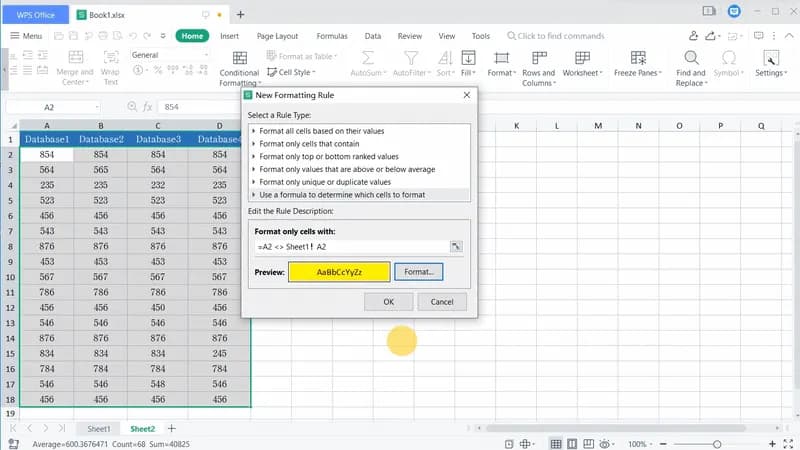Open the Format tool in ribbon
800x450 pixels.
pyautogui.click(x=502, y=63)
